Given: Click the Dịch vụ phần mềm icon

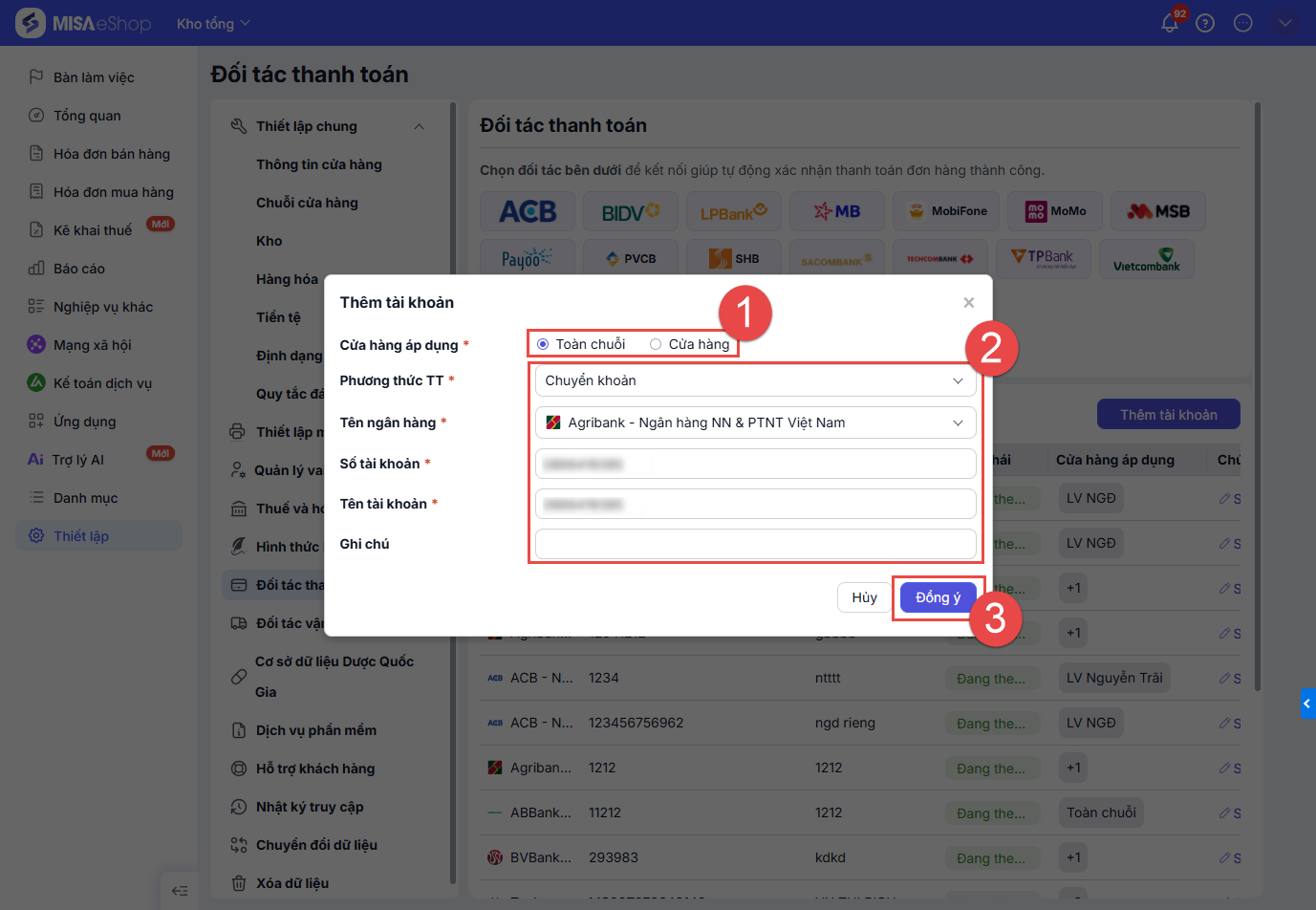Looking at the screenshot, I should pos(239,730).
